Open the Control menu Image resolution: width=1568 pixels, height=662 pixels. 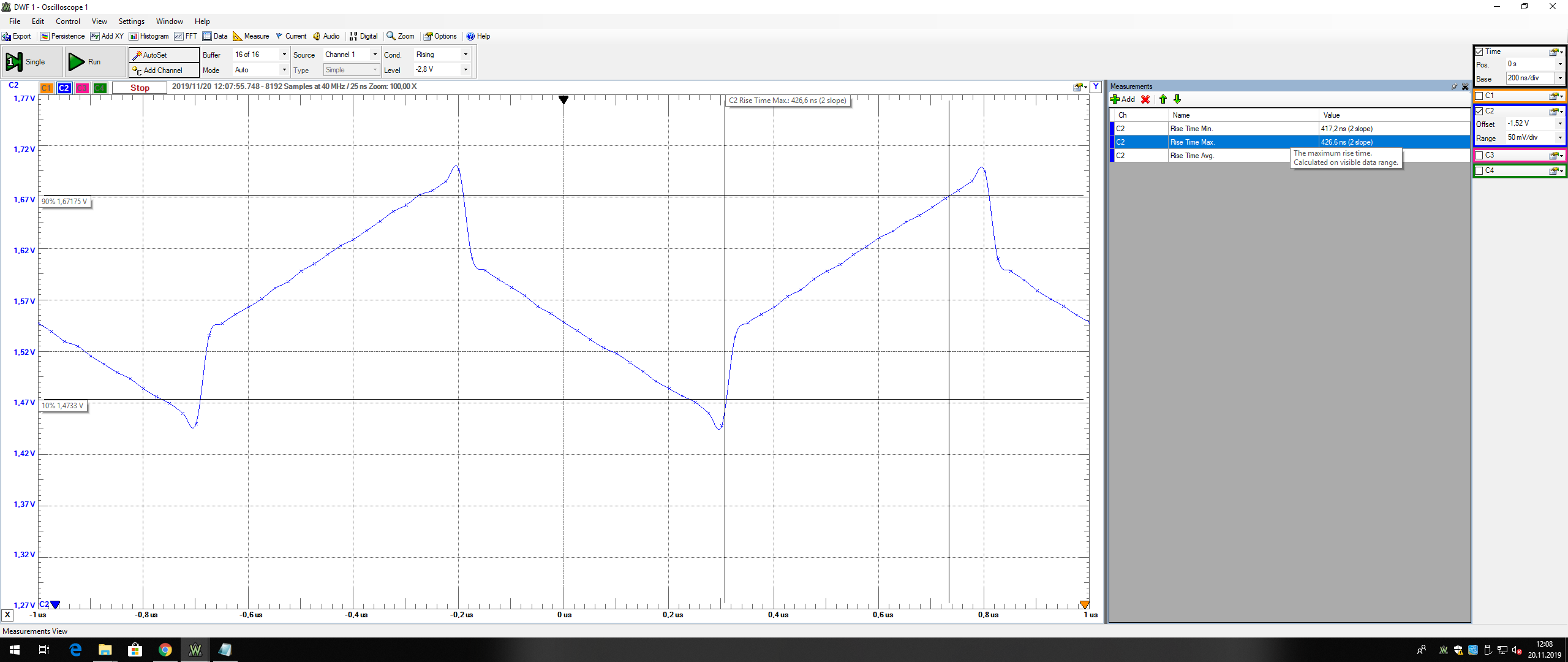(x=68, y=21)
